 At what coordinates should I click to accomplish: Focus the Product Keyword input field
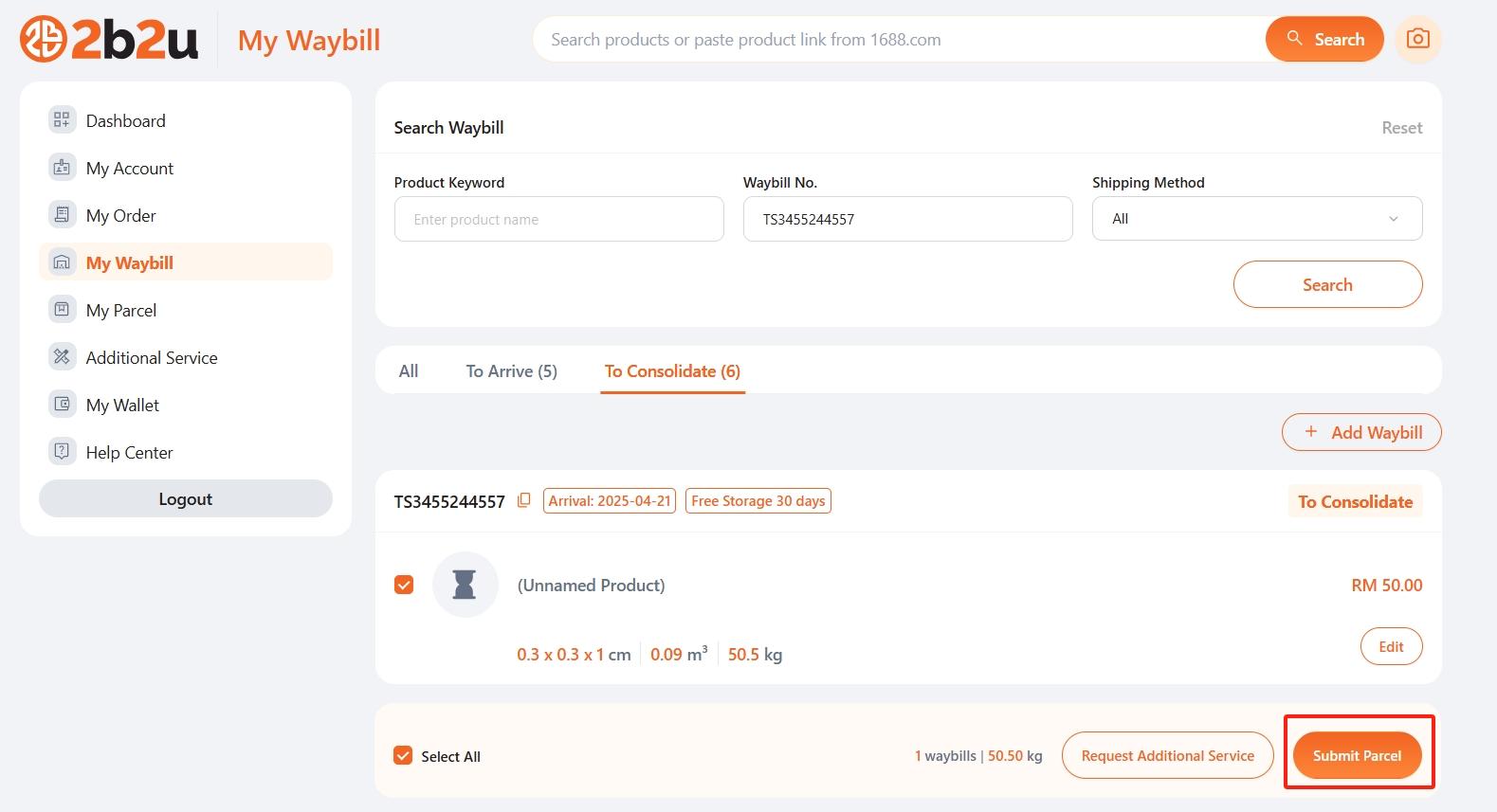(x=558, y=219)
